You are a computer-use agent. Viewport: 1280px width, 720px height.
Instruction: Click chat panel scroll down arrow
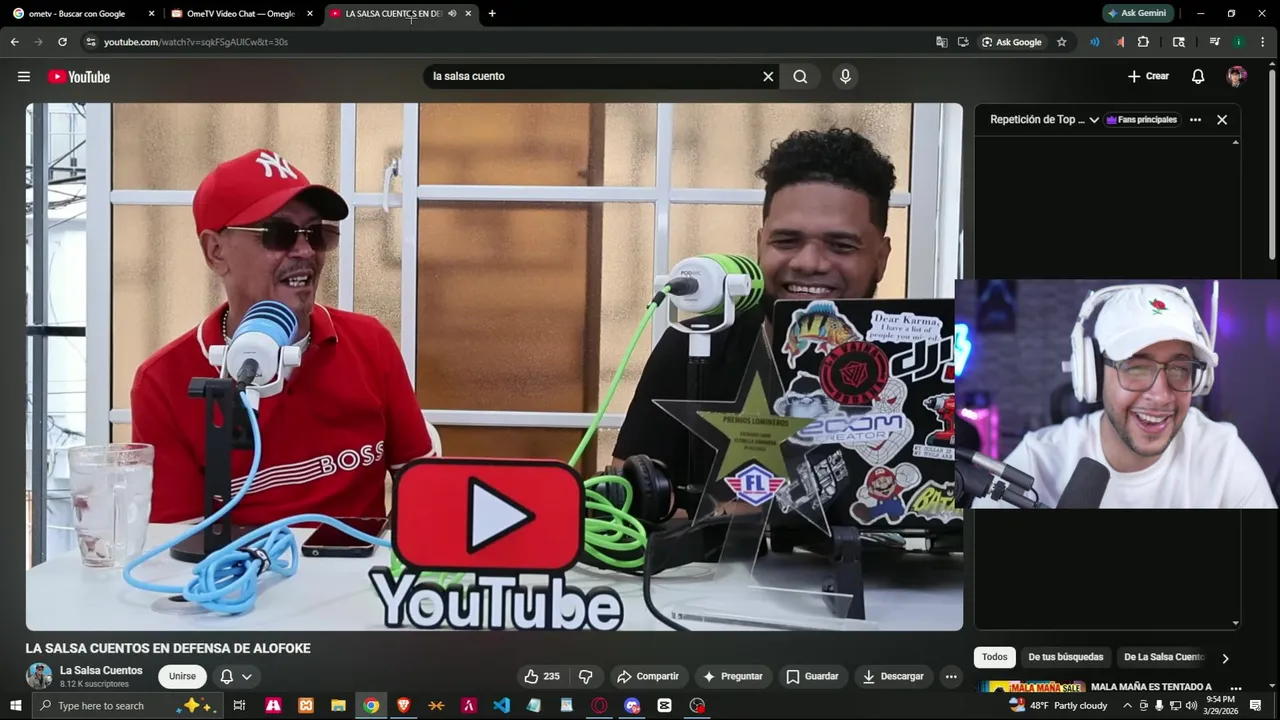pos(1236,623)
